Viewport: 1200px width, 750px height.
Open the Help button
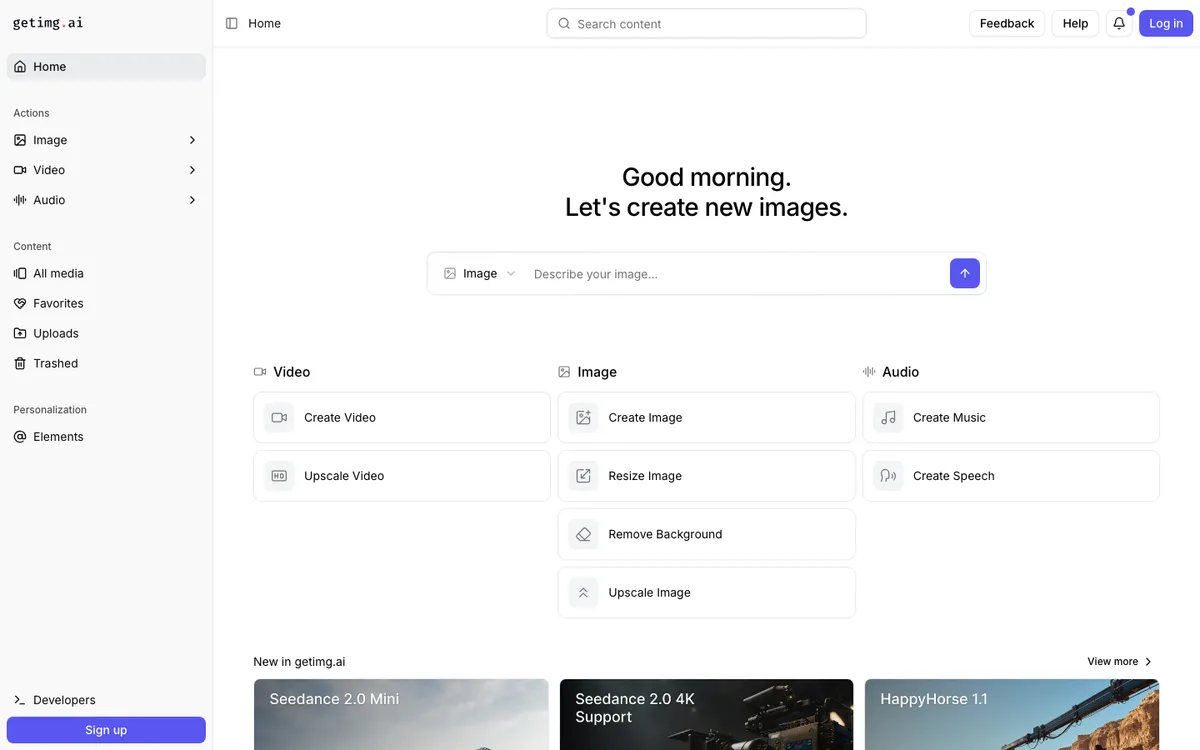pyautogui.click(x=1075, y=23)
